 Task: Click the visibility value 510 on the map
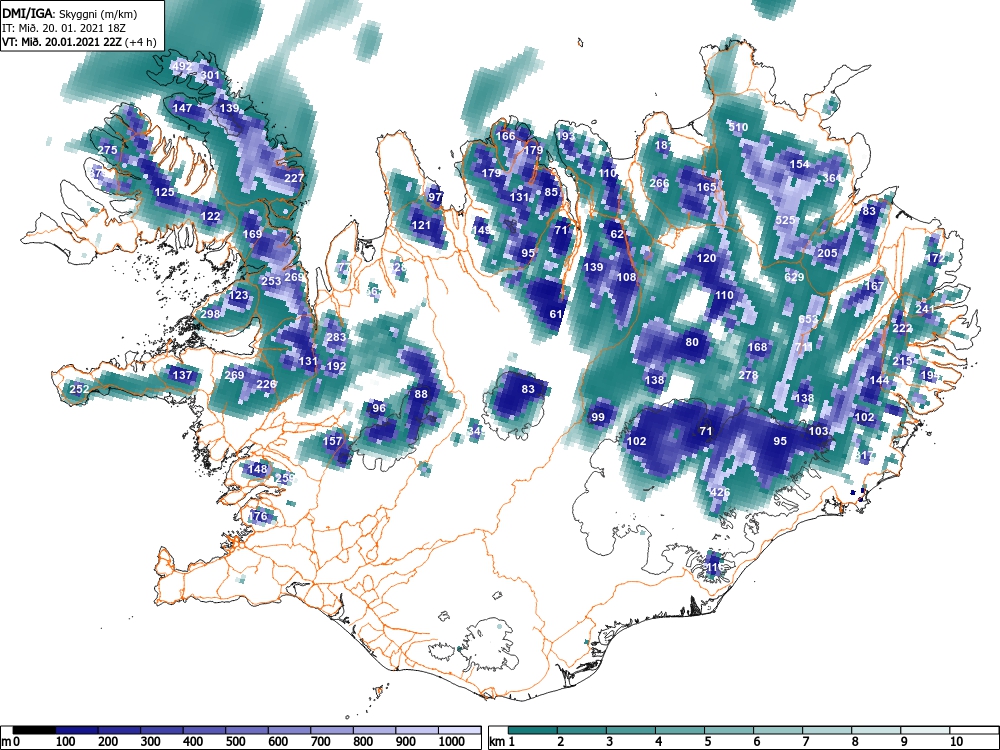738,127
